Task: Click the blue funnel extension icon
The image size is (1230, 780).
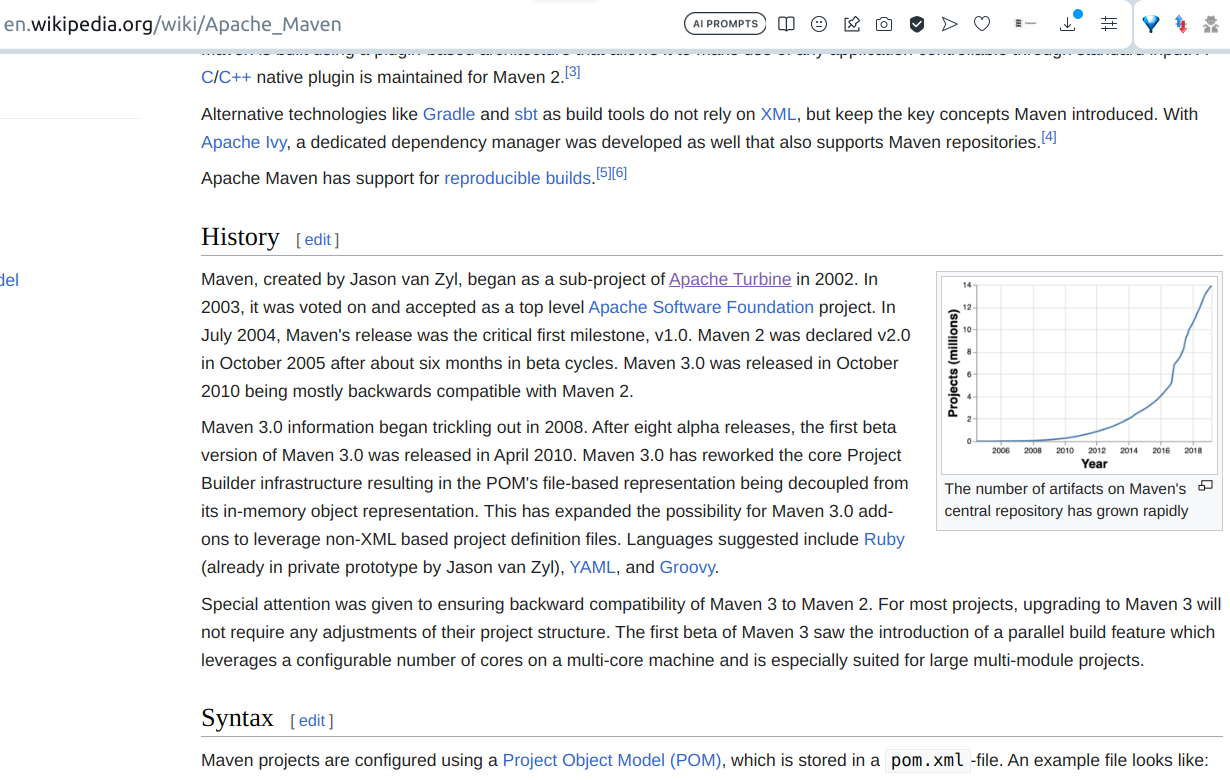Action: point(1151,24)
